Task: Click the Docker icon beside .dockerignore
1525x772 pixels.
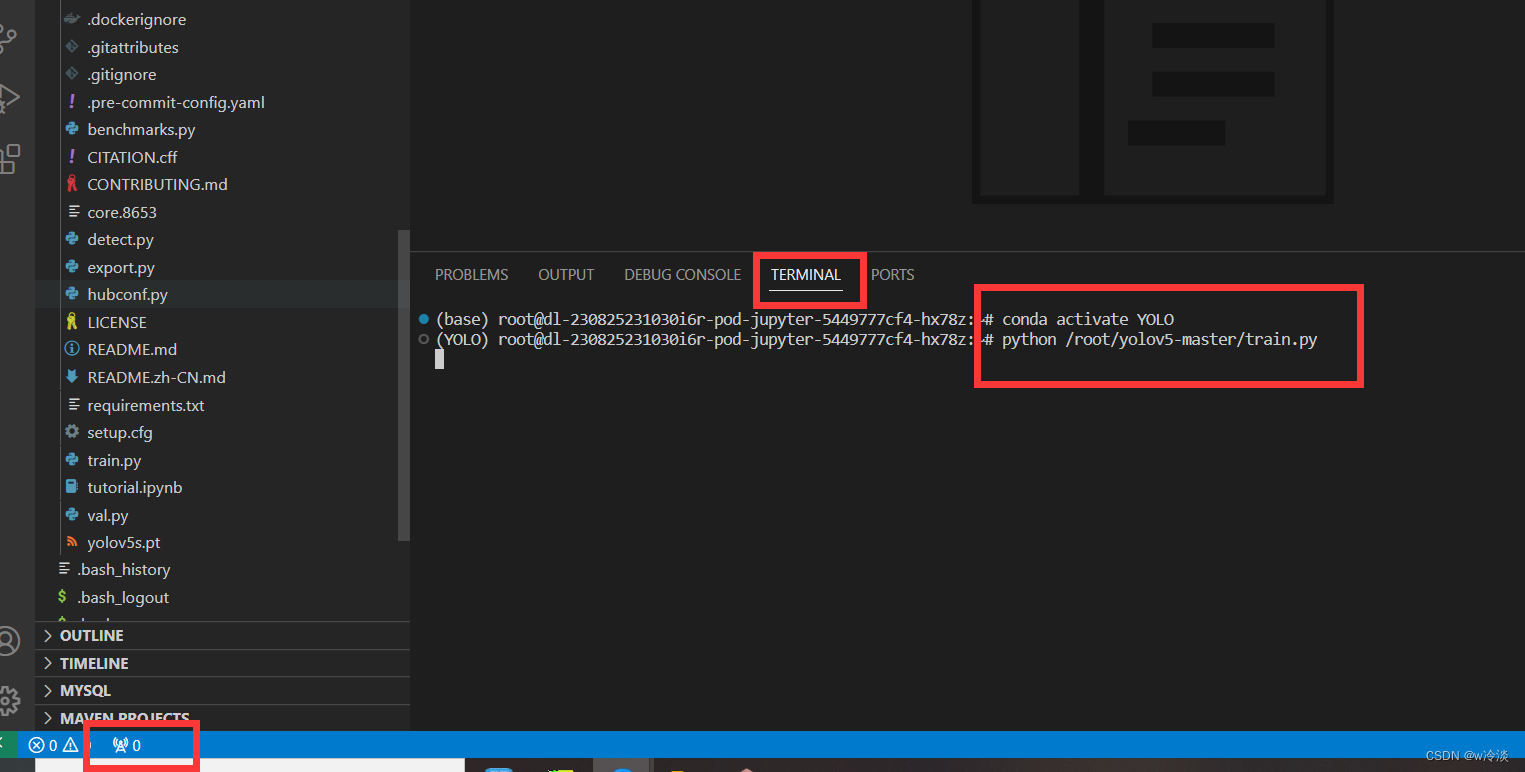Action: pyautogui.click(x=72, y=19)
